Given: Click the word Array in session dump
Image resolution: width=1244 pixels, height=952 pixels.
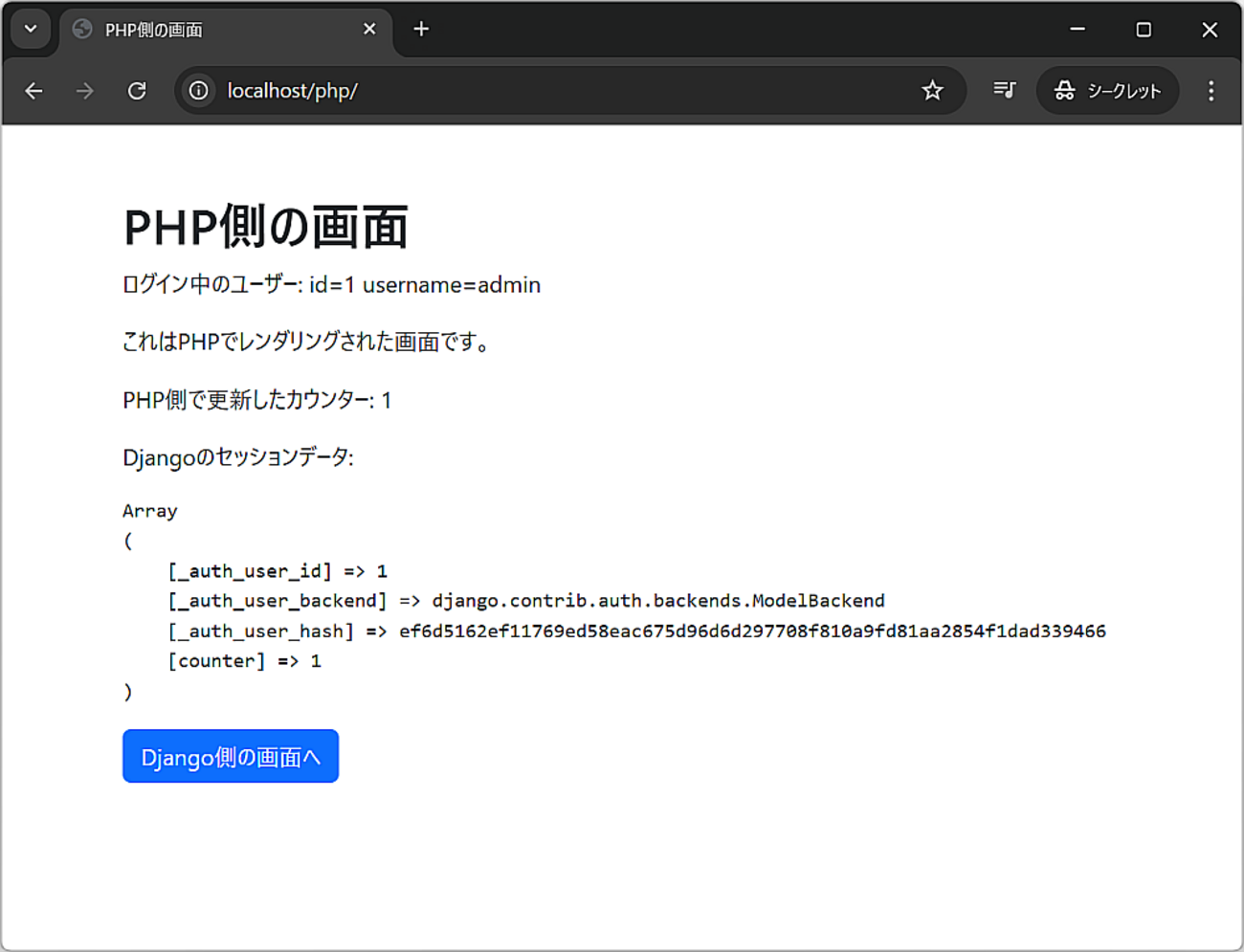Looking at the screenshot, I should [150, 511].
